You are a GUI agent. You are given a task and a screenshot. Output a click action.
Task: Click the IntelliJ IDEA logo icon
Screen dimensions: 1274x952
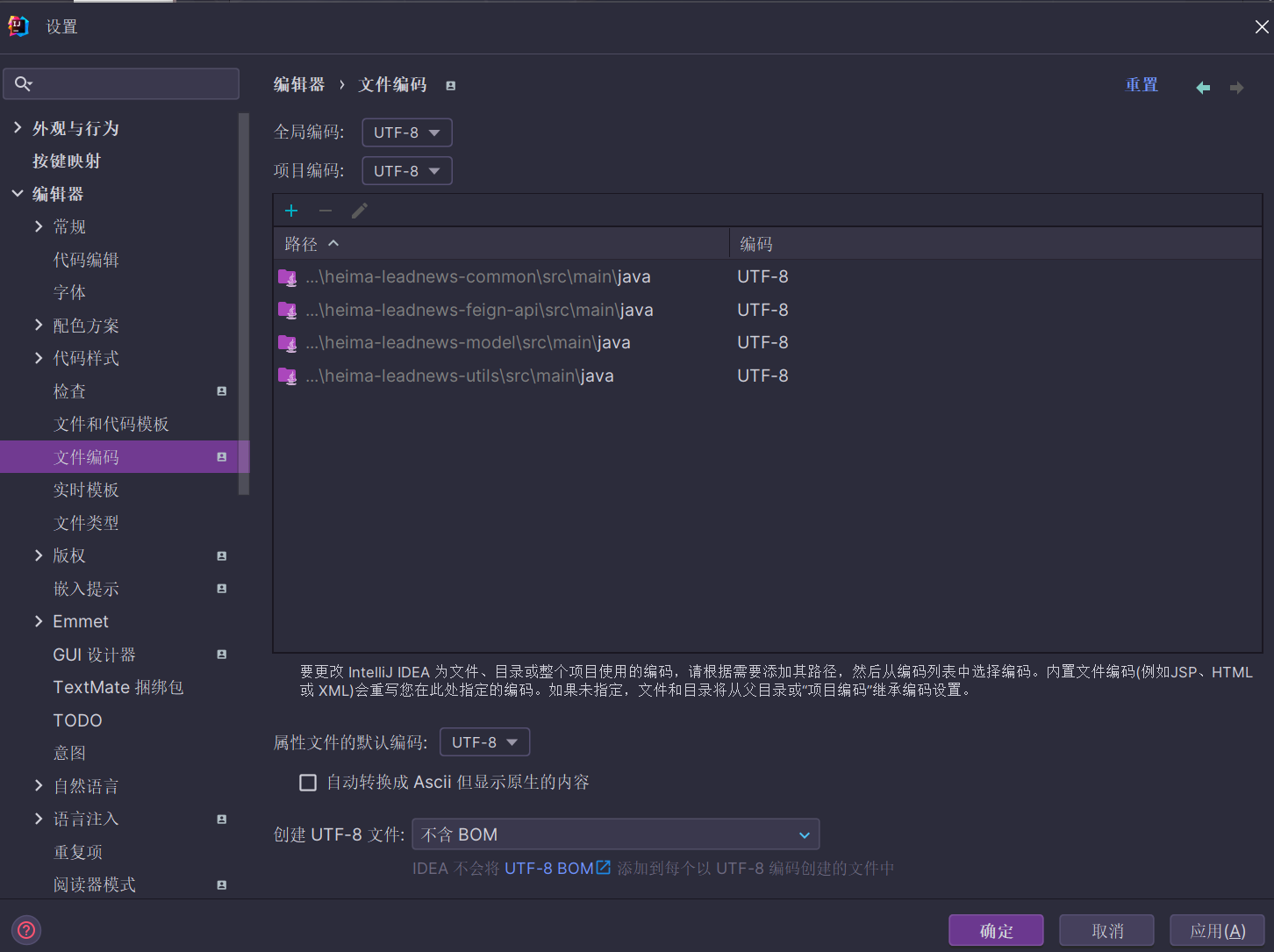18,26
